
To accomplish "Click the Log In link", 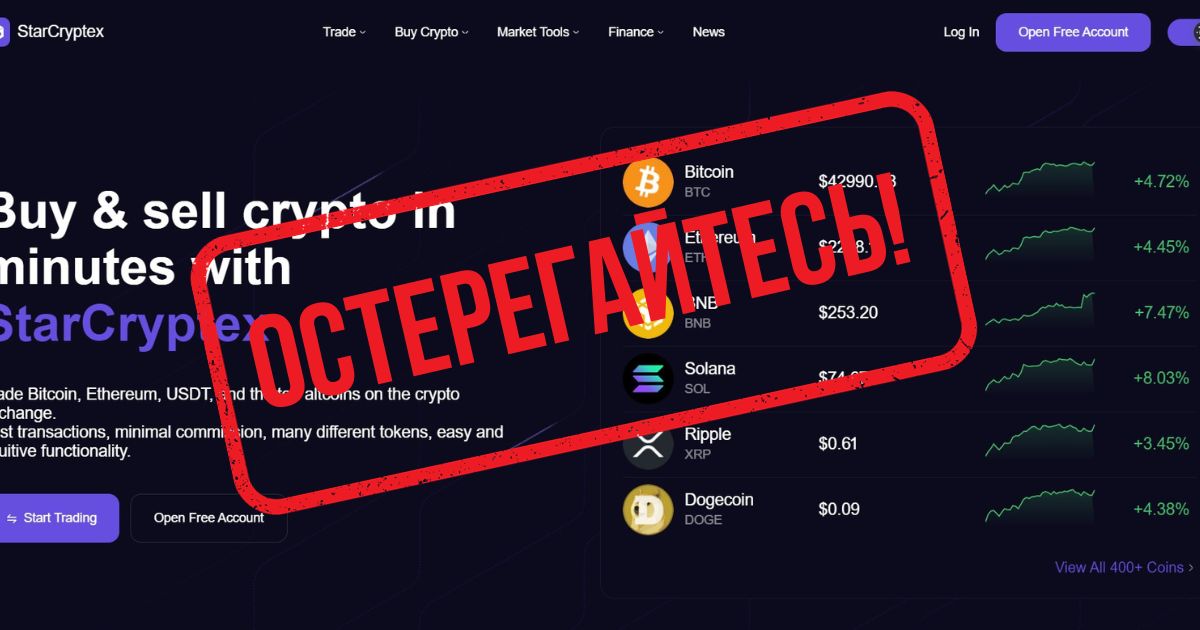I will tap(961, 32).
